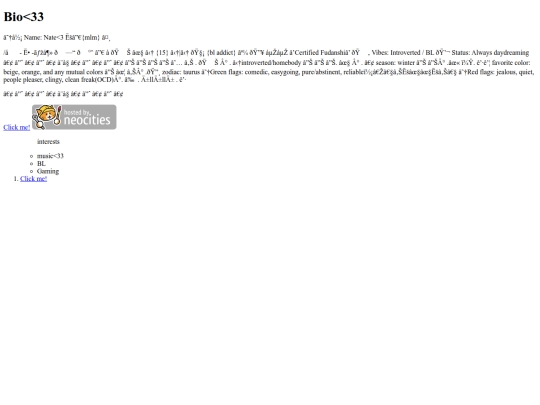Click the 'interests' list title
The image size is (540, 405).
[x=48, y=142]
